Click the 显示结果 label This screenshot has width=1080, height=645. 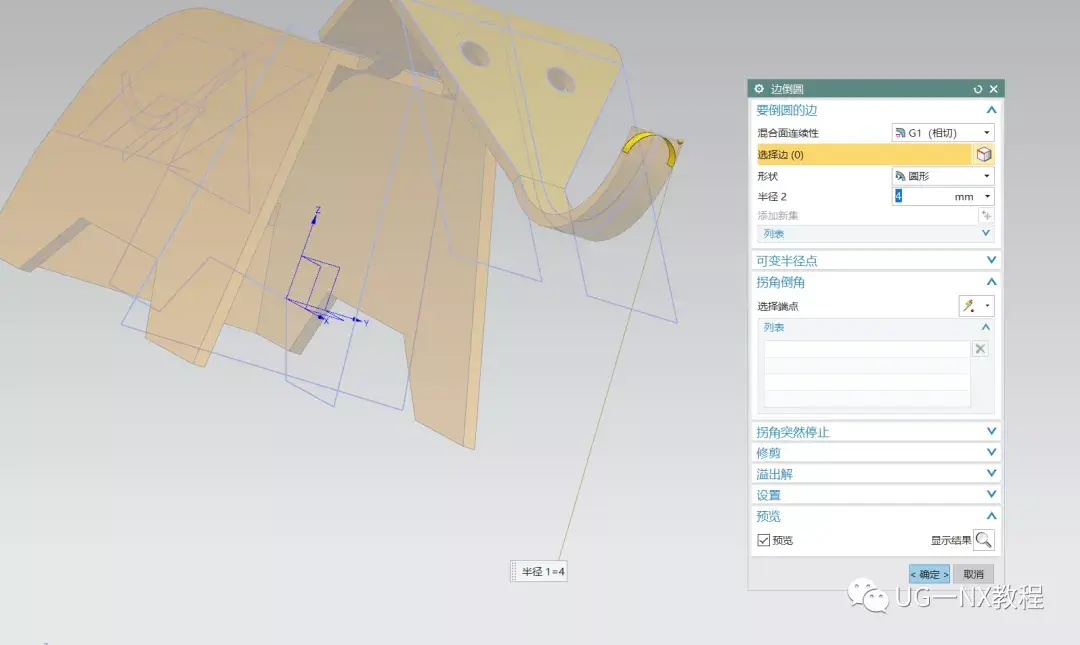click(951, 540)
